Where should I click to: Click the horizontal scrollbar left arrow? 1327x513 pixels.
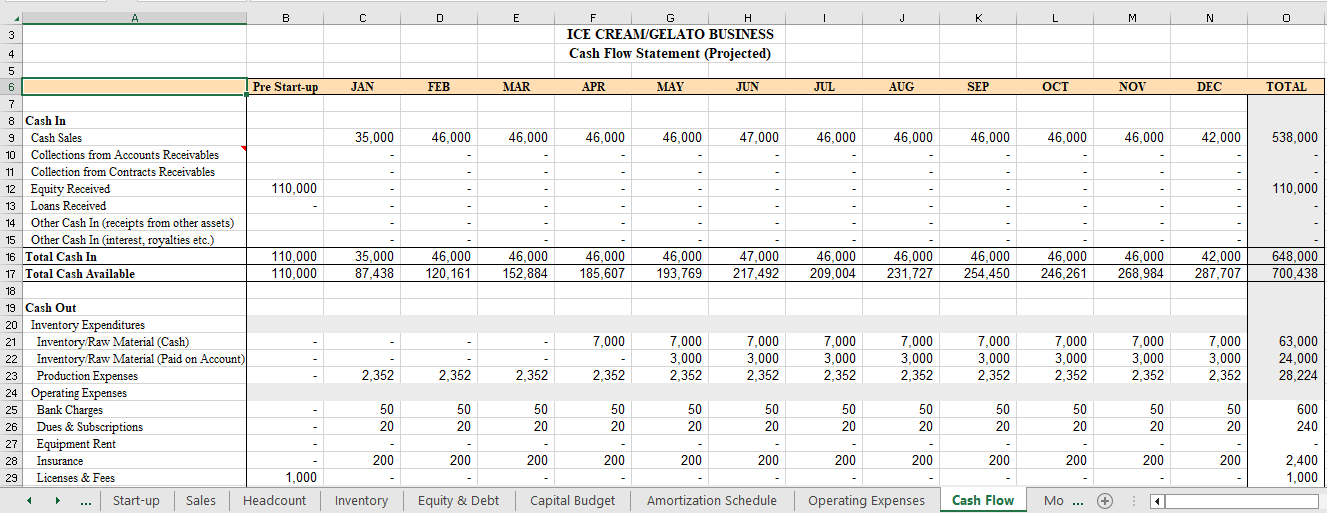point(1156,500)
